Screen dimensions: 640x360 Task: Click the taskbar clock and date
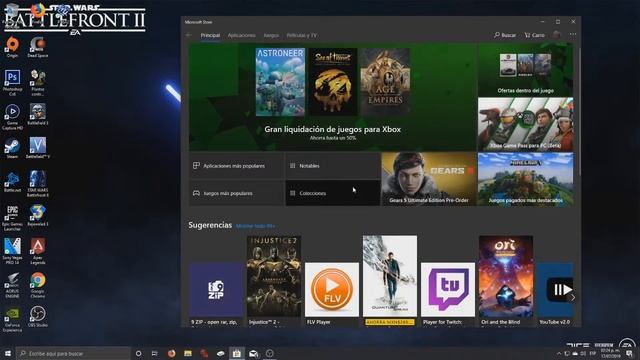coord(611,353)
